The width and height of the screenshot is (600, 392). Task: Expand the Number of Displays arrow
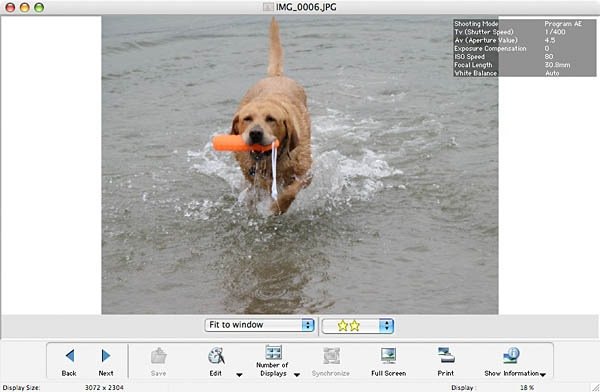click(x=297, y=375)
